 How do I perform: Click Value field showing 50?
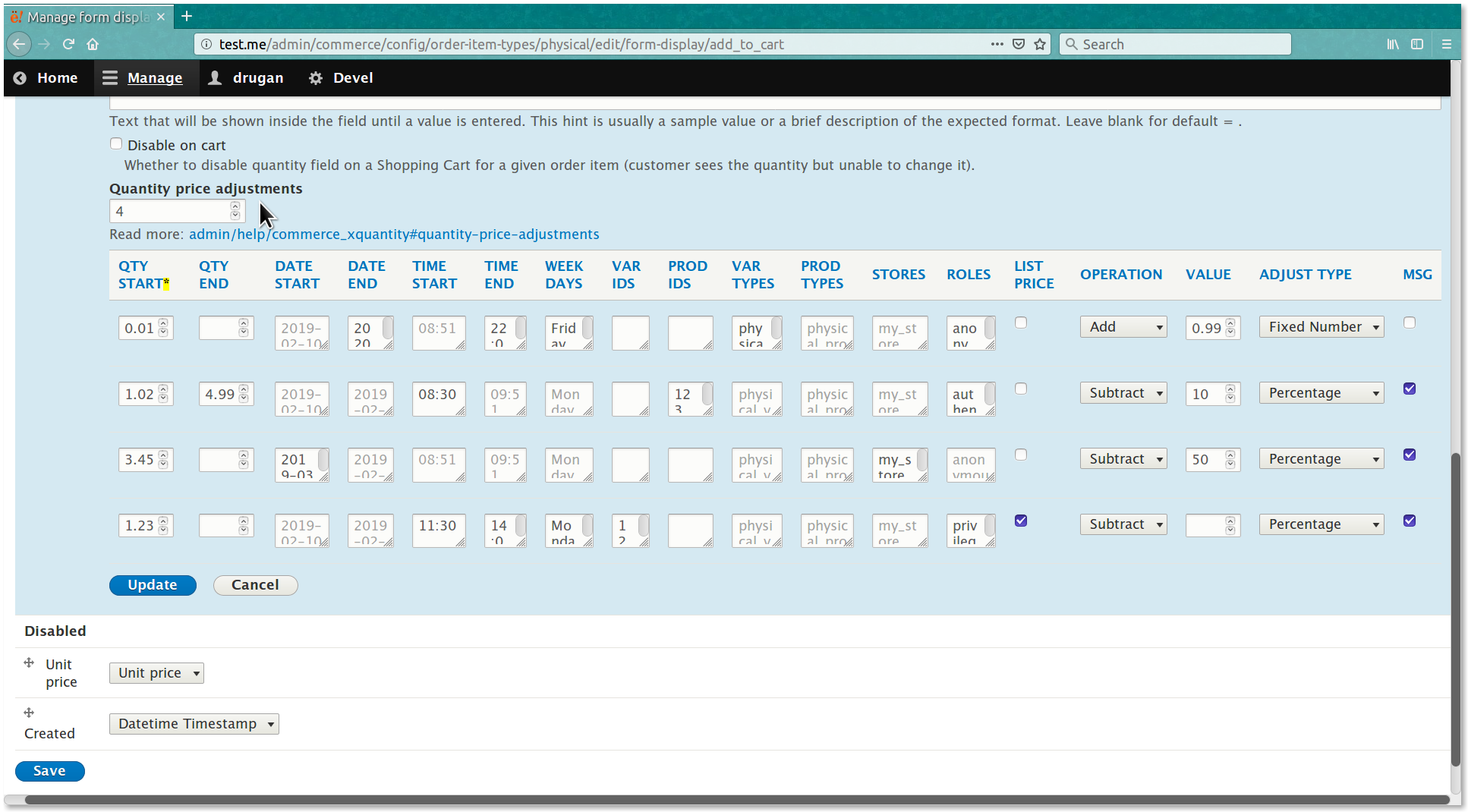[1213, 460]
